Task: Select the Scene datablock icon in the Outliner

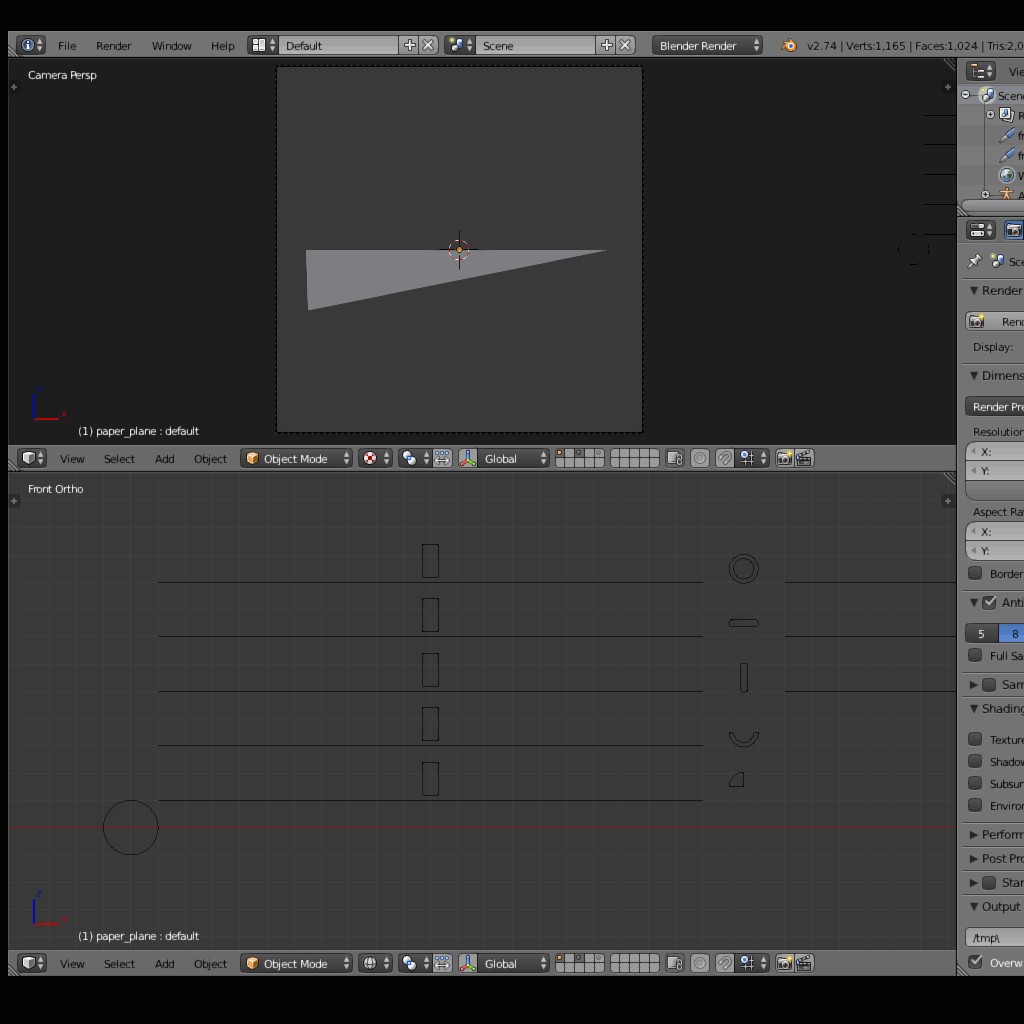Action: (988, 94)
